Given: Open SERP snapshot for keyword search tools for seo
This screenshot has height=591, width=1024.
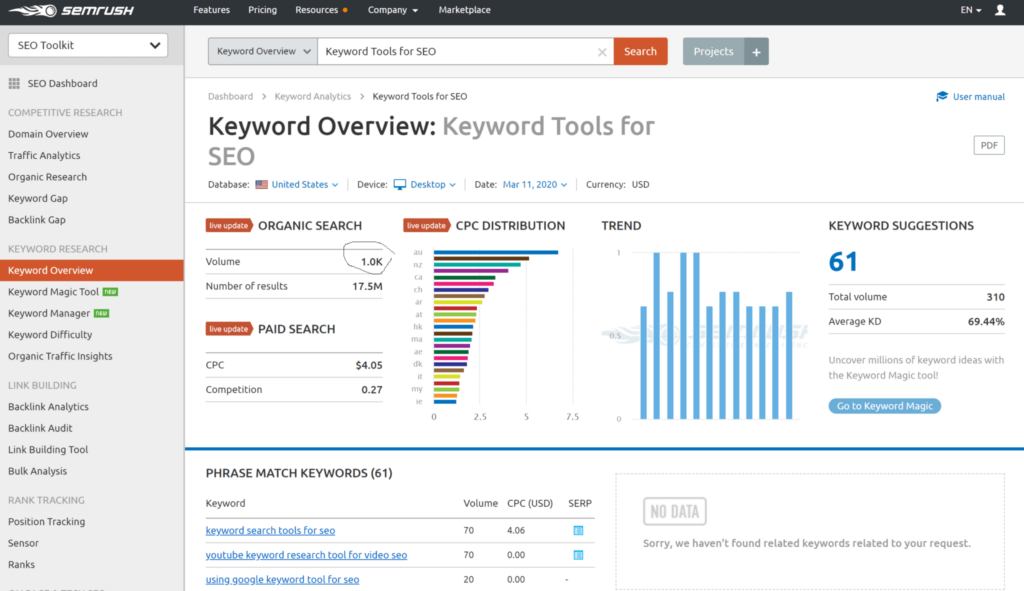Looking at the screenshot, I should (x=578, y=530).
